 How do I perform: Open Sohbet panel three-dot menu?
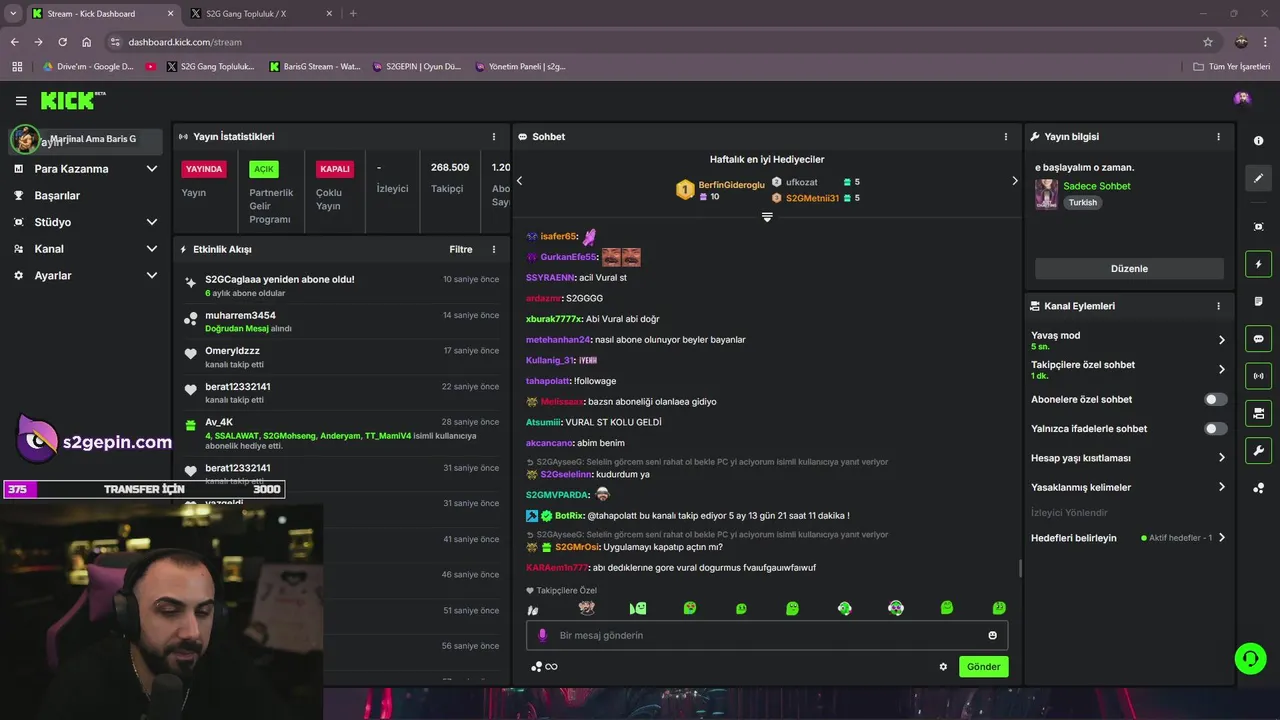coord(1006,137)
